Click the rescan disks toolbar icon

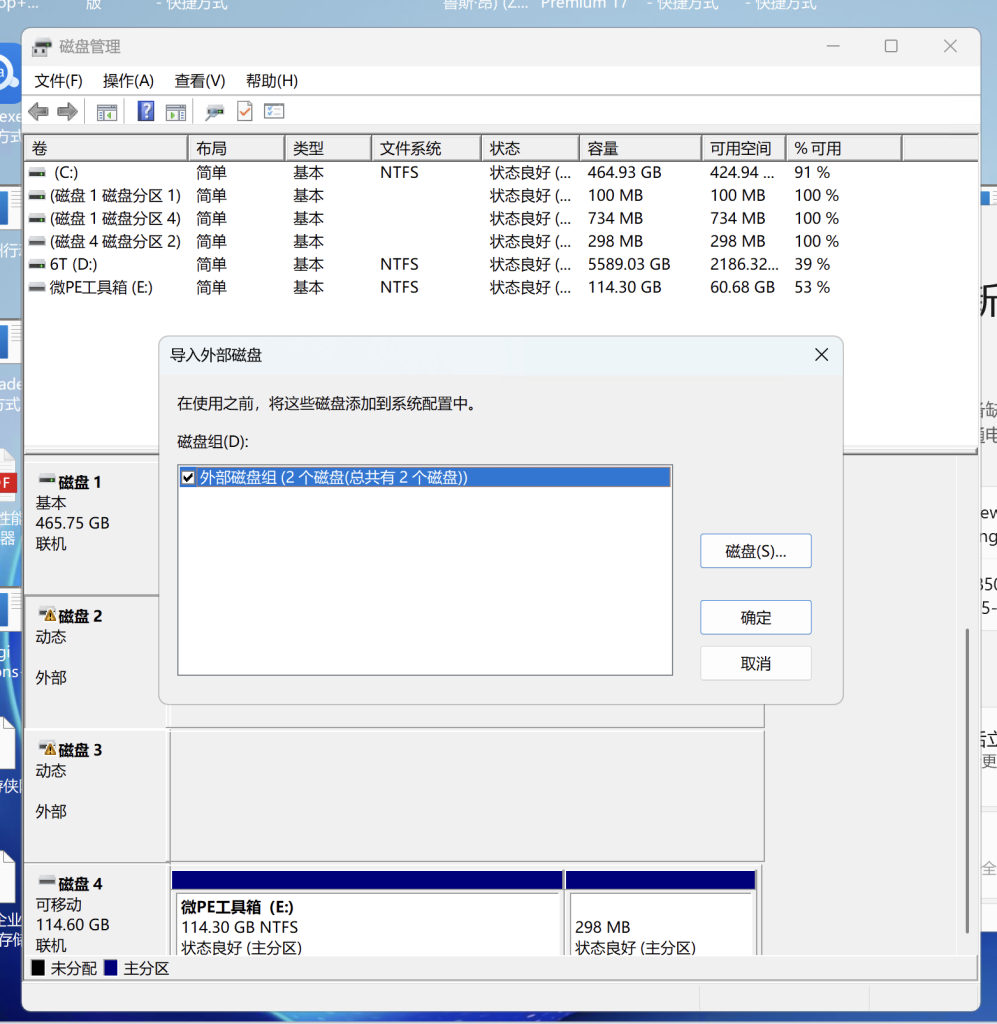coord(214,111)
